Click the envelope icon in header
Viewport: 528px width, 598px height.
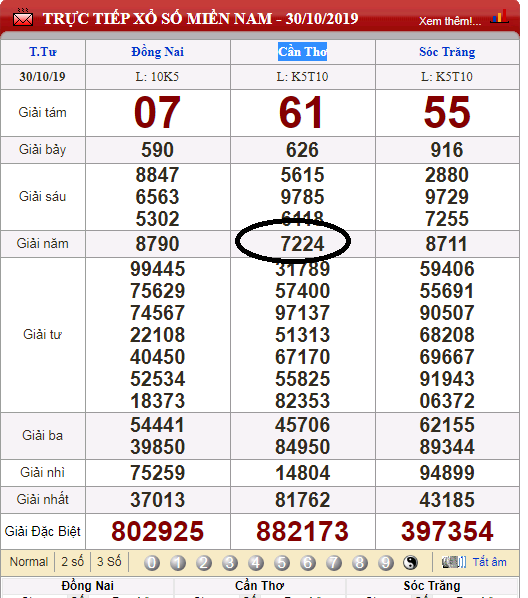(23, 18)
